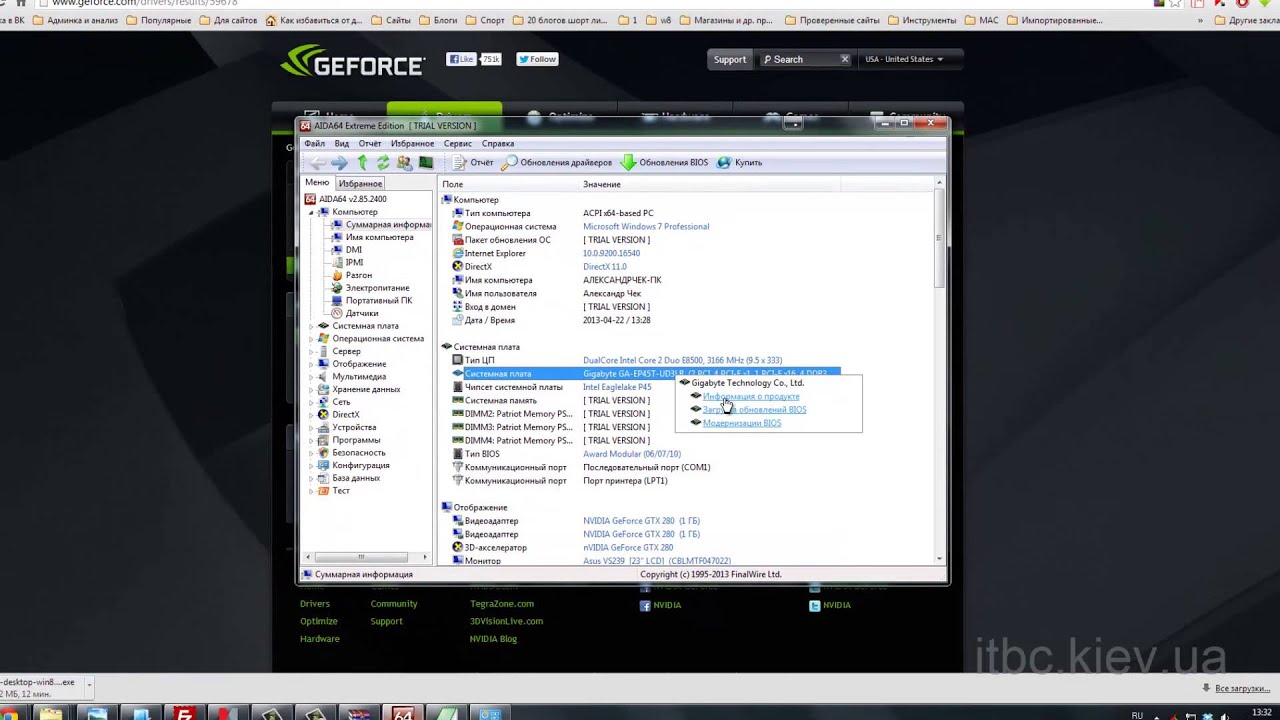
Task: Click the Поле column header
Action: pyautogui.click(x=510, y=184)
